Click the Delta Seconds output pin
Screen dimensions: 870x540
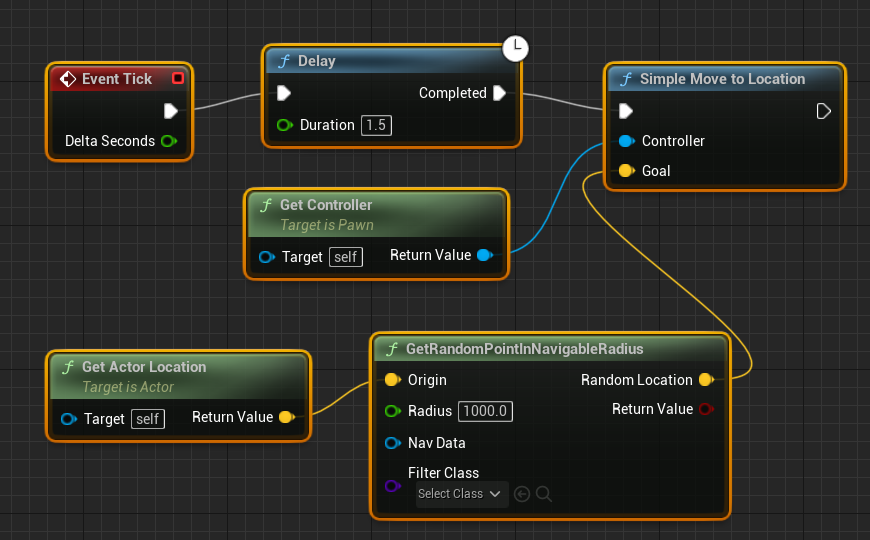coord(169,141)
